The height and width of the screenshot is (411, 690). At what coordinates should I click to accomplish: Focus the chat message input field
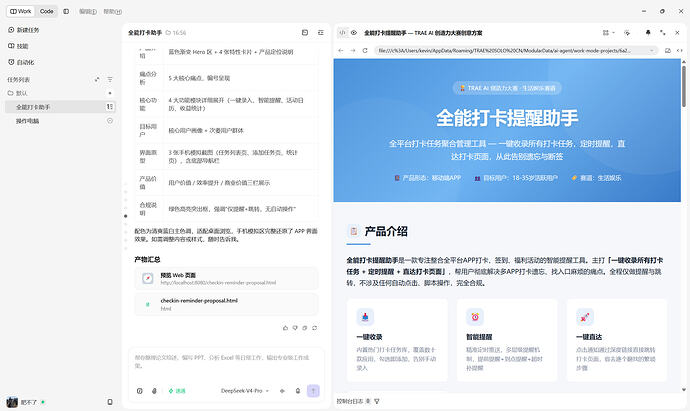coord(226,362)
